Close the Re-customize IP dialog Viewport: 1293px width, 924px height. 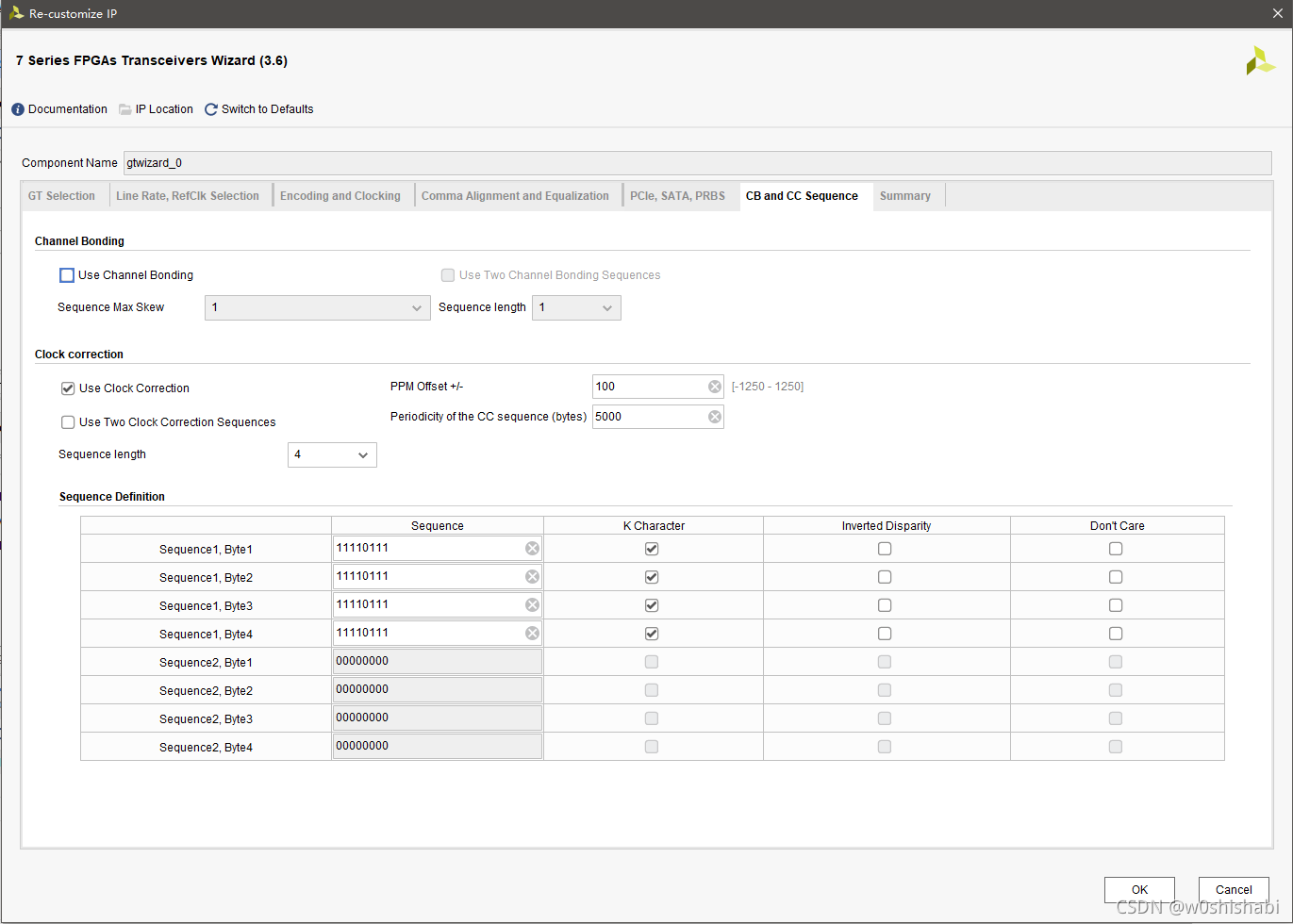coord(1278,13)
